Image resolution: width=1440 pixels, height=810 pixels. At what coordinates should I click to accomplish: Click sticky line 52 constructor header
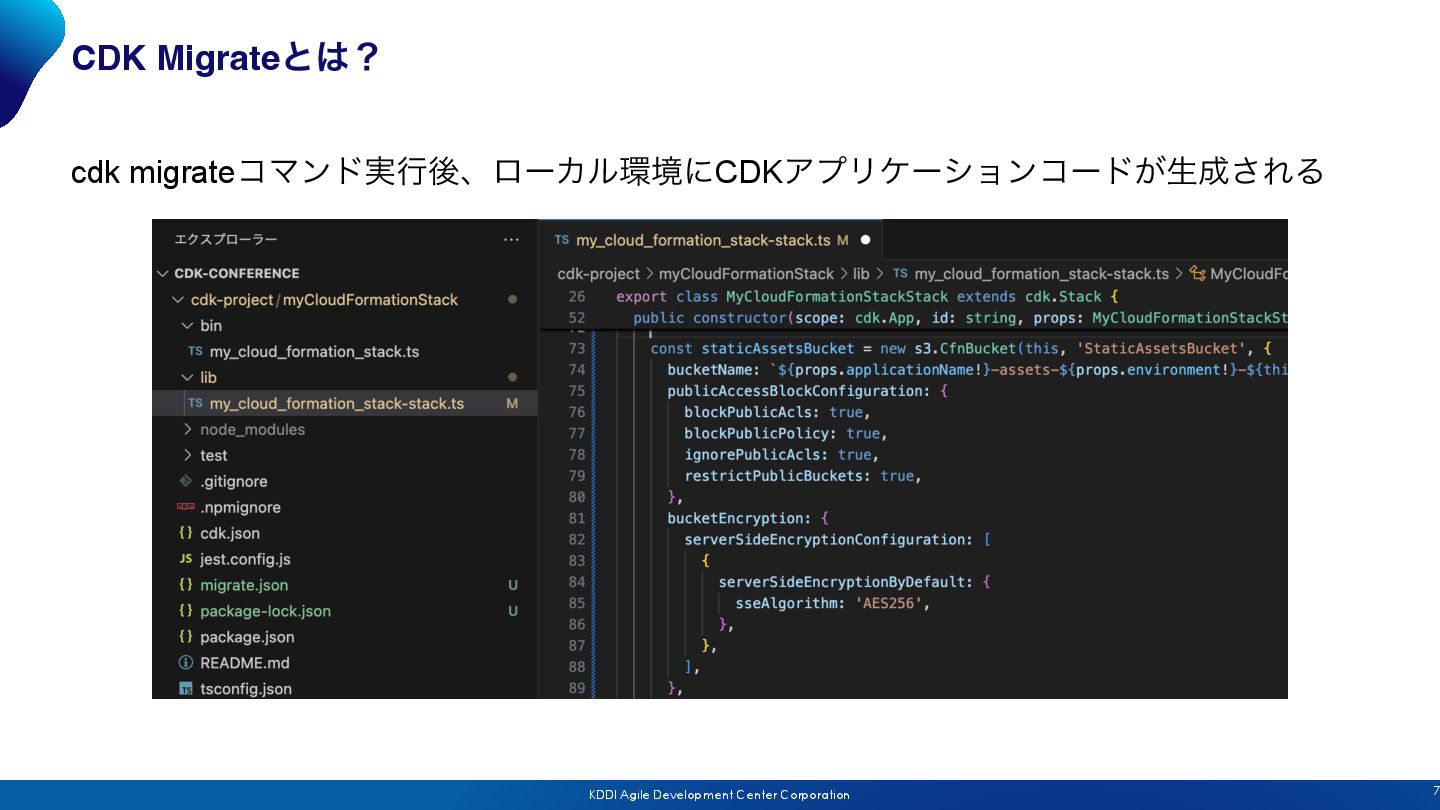[960, 318]
